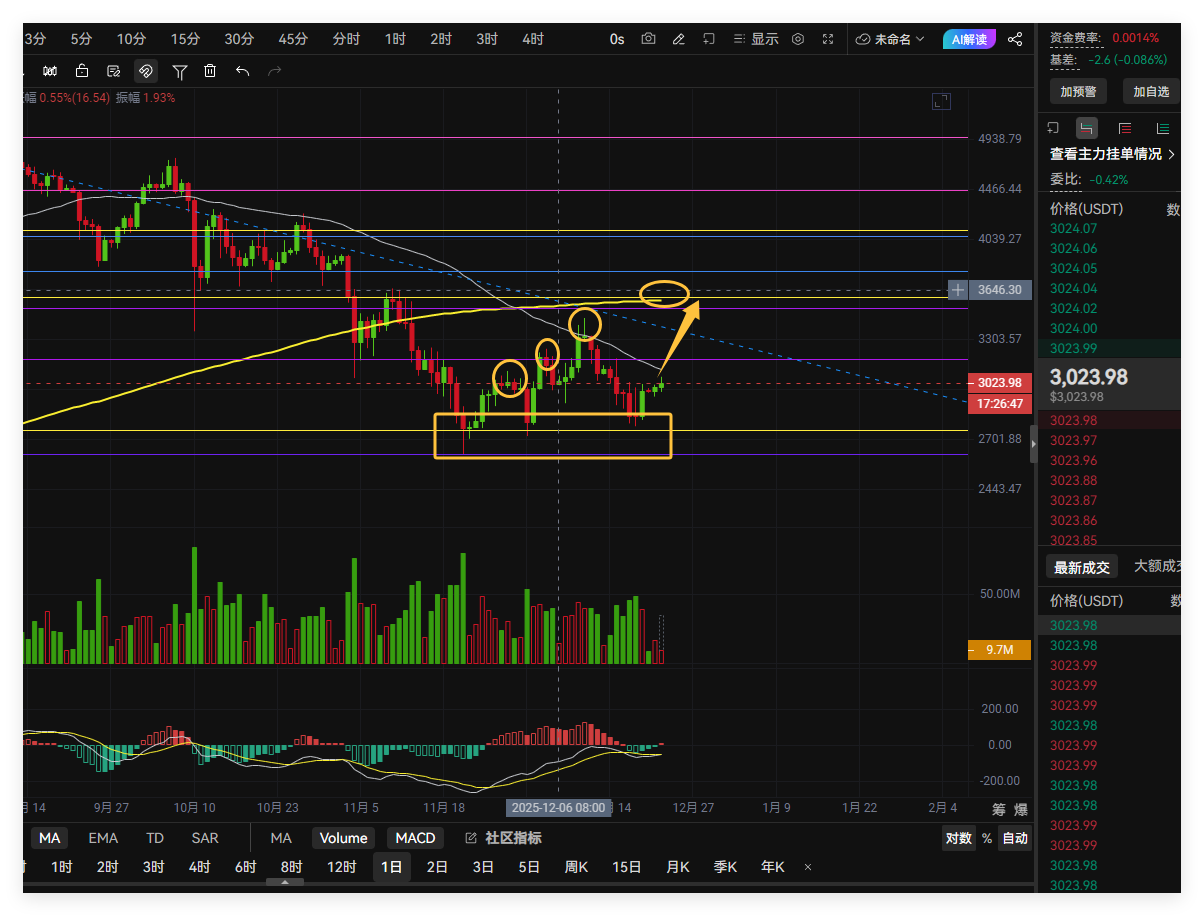
Task: Open the 未命名 layout dropdown
Action: 891,39
